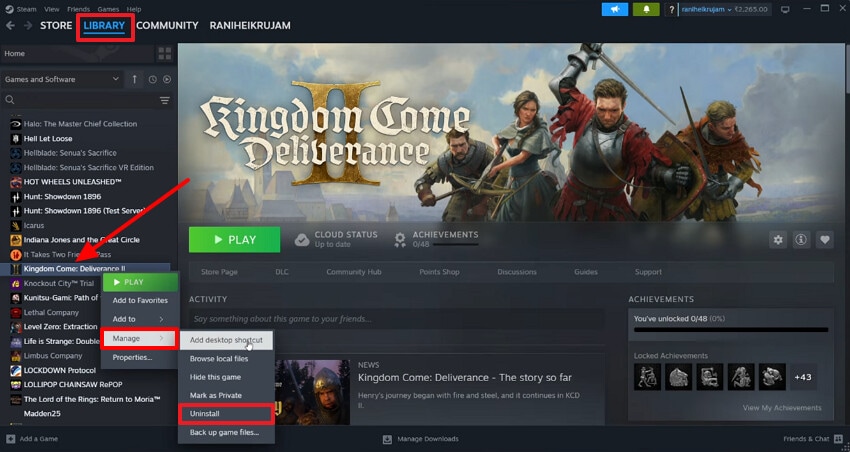Open the DLC link

point(282,272)
